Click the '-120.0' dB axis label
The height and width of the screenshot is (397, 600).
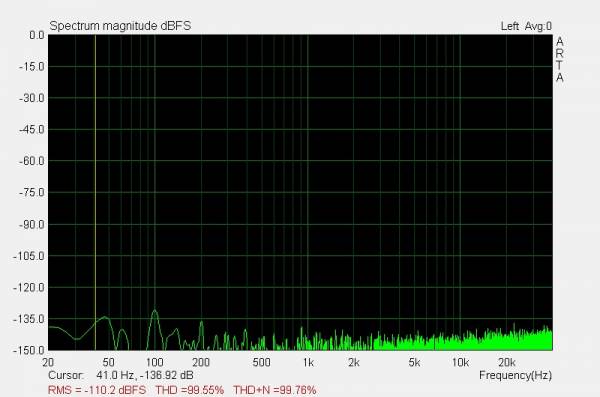pos(29,287)
